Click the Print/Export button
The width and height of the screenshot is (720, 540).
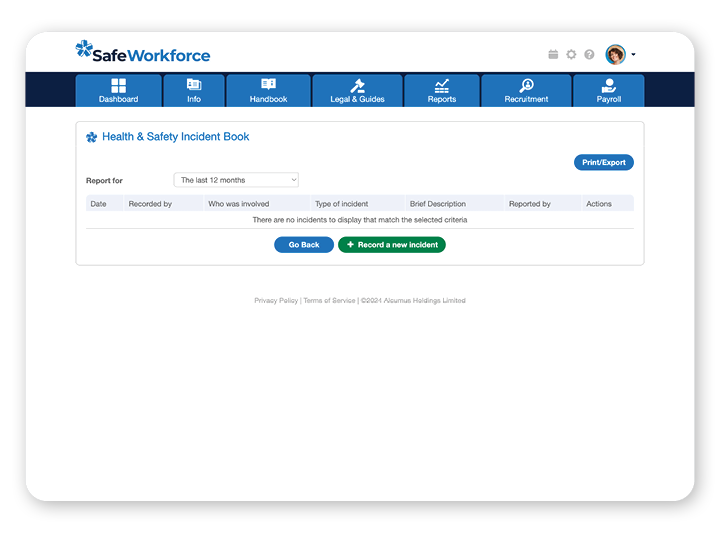[x=603, y=162]
